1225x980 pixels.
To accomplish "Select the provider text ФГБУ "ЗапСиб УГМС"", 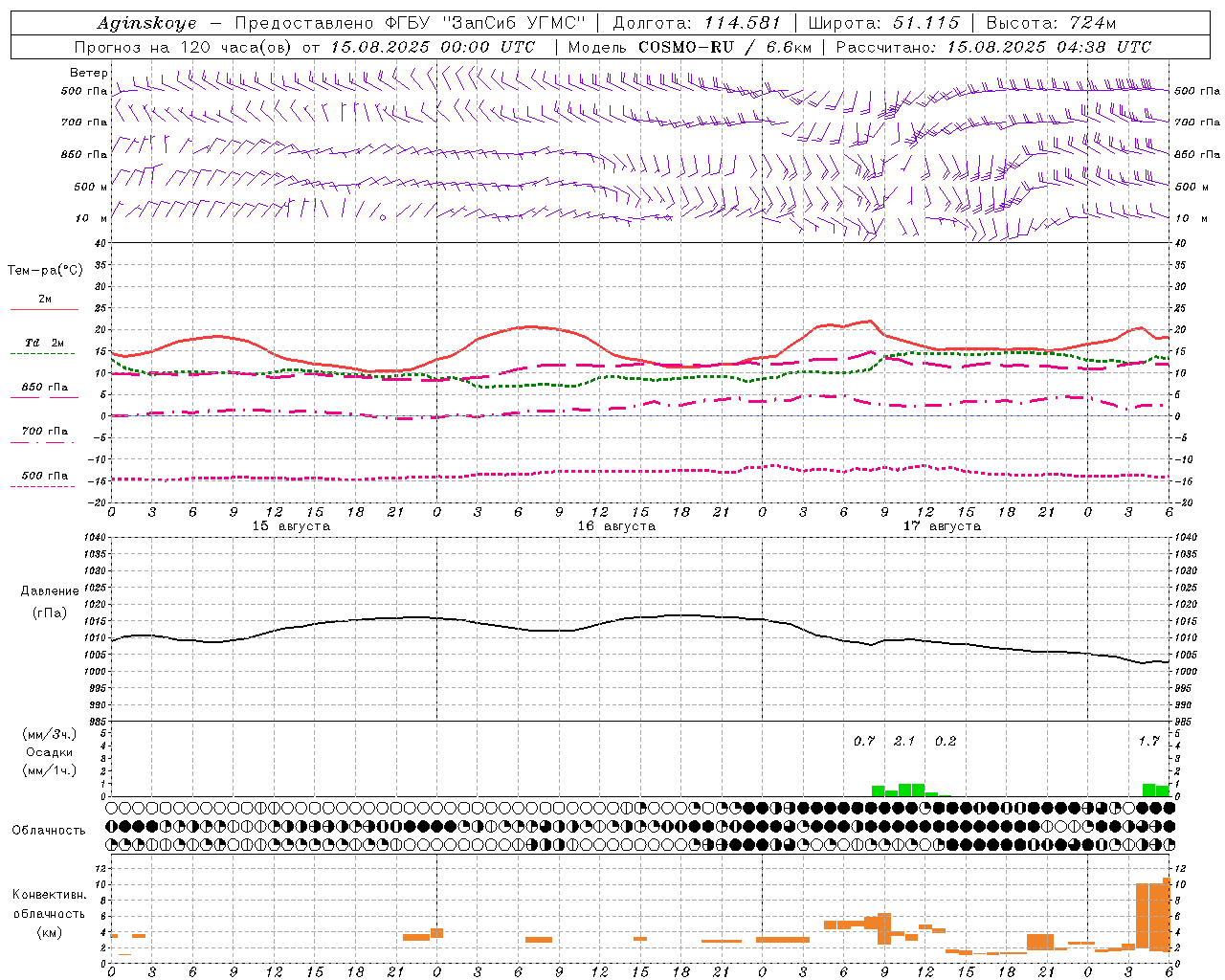I will 485,23.
